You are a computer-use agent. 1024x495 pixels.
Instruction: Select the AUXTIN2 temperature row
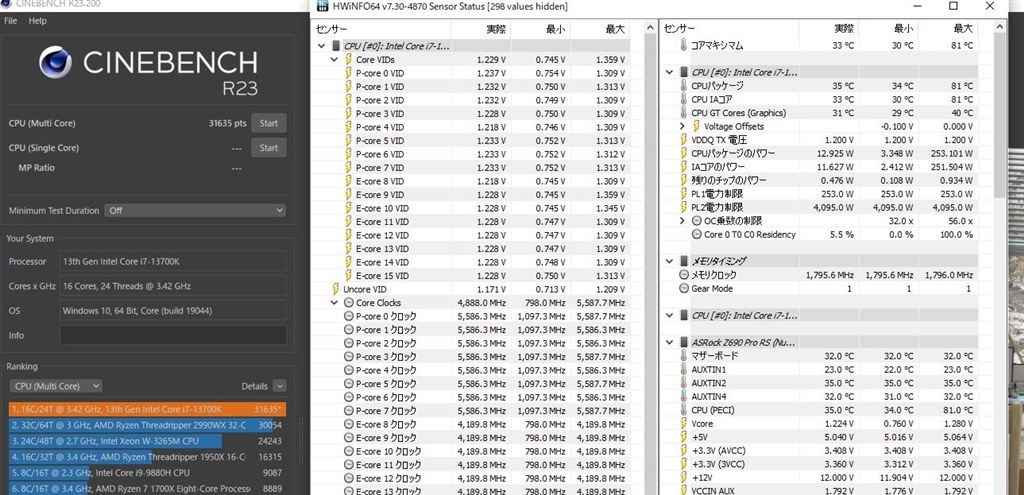[x=820, y=383]
